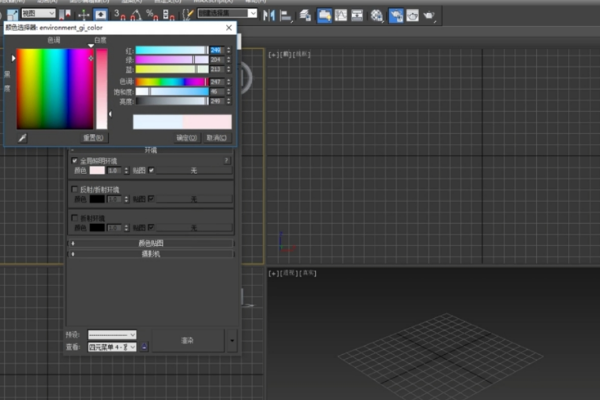Image resolution: width=600 pixels, height=400 pixels.
Task: Click the lock button beside the view dropdown in render setup
Action: point(144,347)
